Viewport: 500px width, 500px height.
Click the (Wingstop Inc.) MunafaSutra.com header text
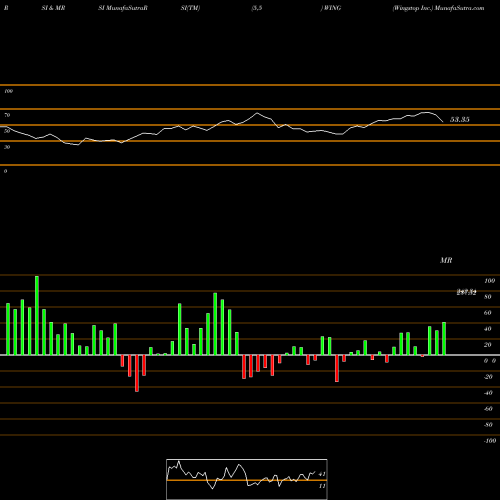(x=438, y=8)
